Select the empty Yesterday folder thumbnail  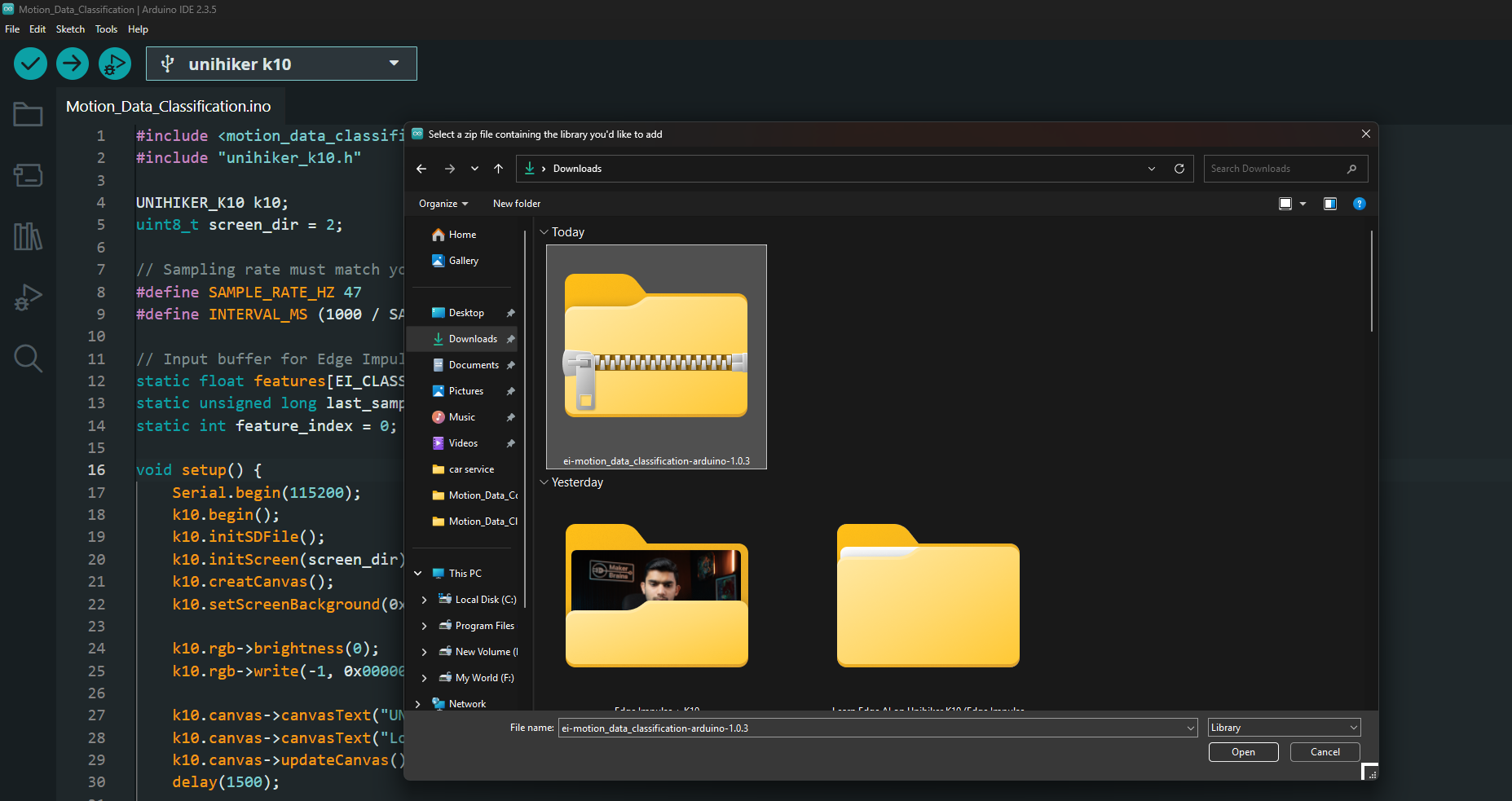928,596
